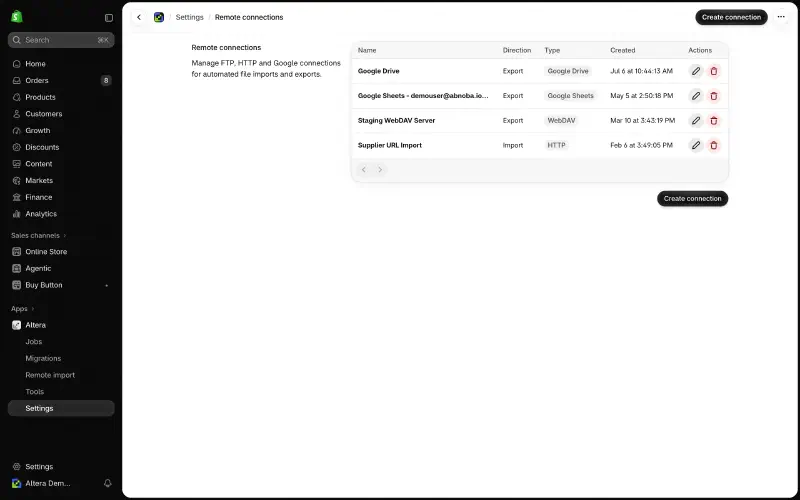Screen dimensions: 800x500
Task: Click the HTTP type badge
Action: click(556, 145)
